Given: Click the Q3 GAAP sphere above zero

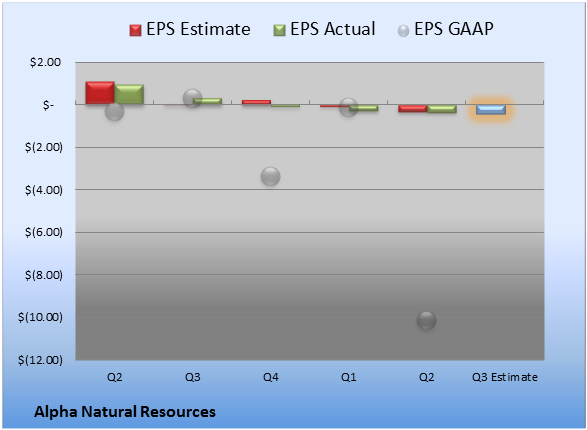Looking at the screenshot, I should click(x=192, y=98).
